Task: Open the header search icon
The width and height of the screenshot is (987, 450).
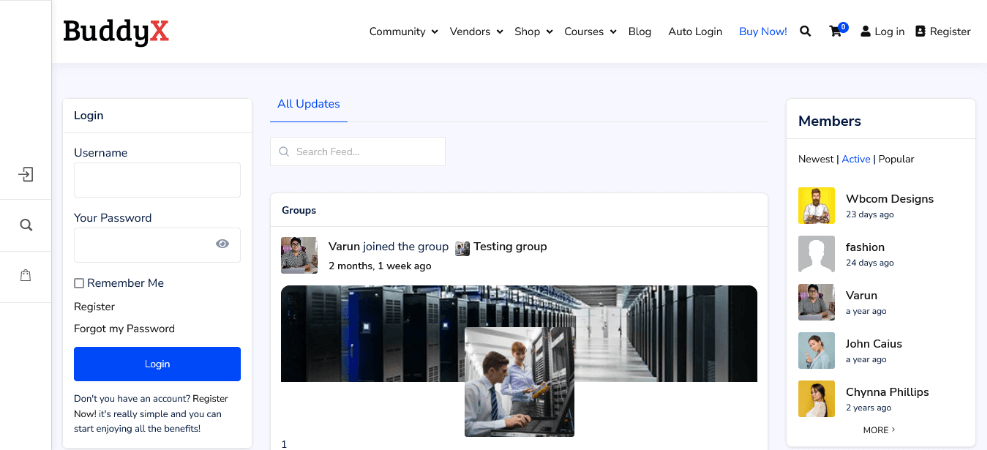Action: 805,31
